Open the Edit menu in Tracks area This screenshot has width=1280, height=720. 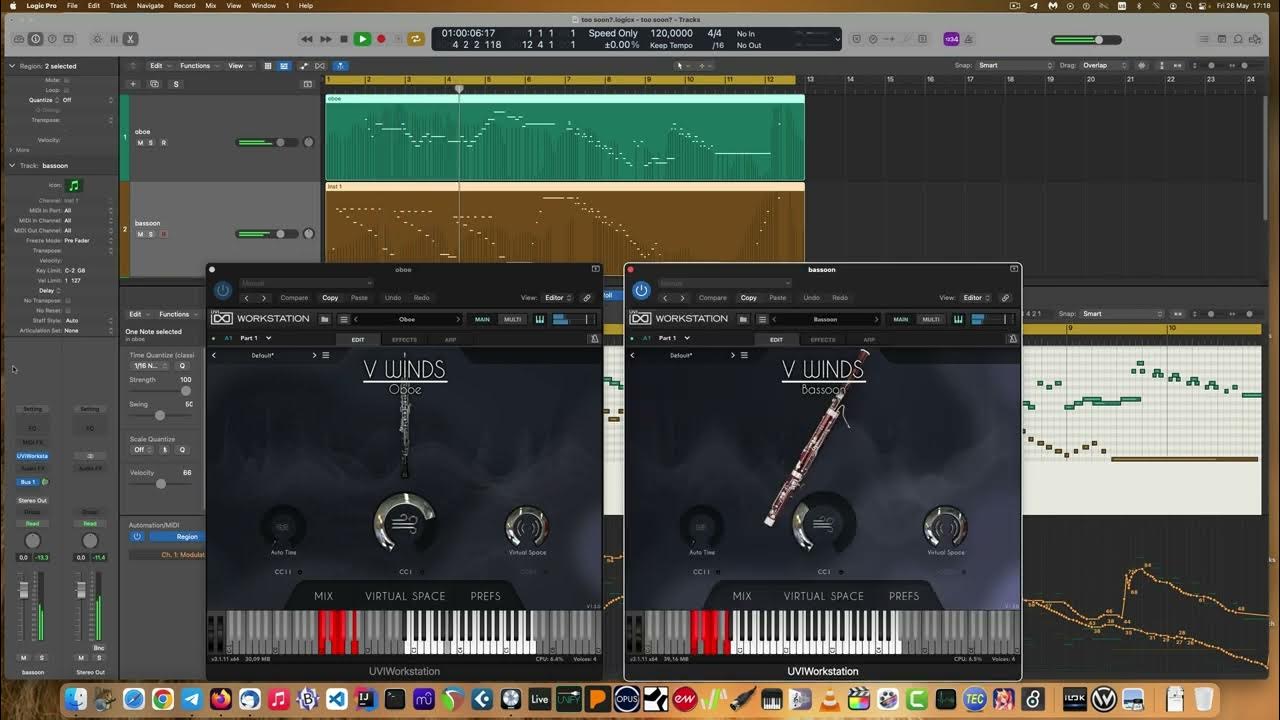pyautogui.click(x=158, y=66)
